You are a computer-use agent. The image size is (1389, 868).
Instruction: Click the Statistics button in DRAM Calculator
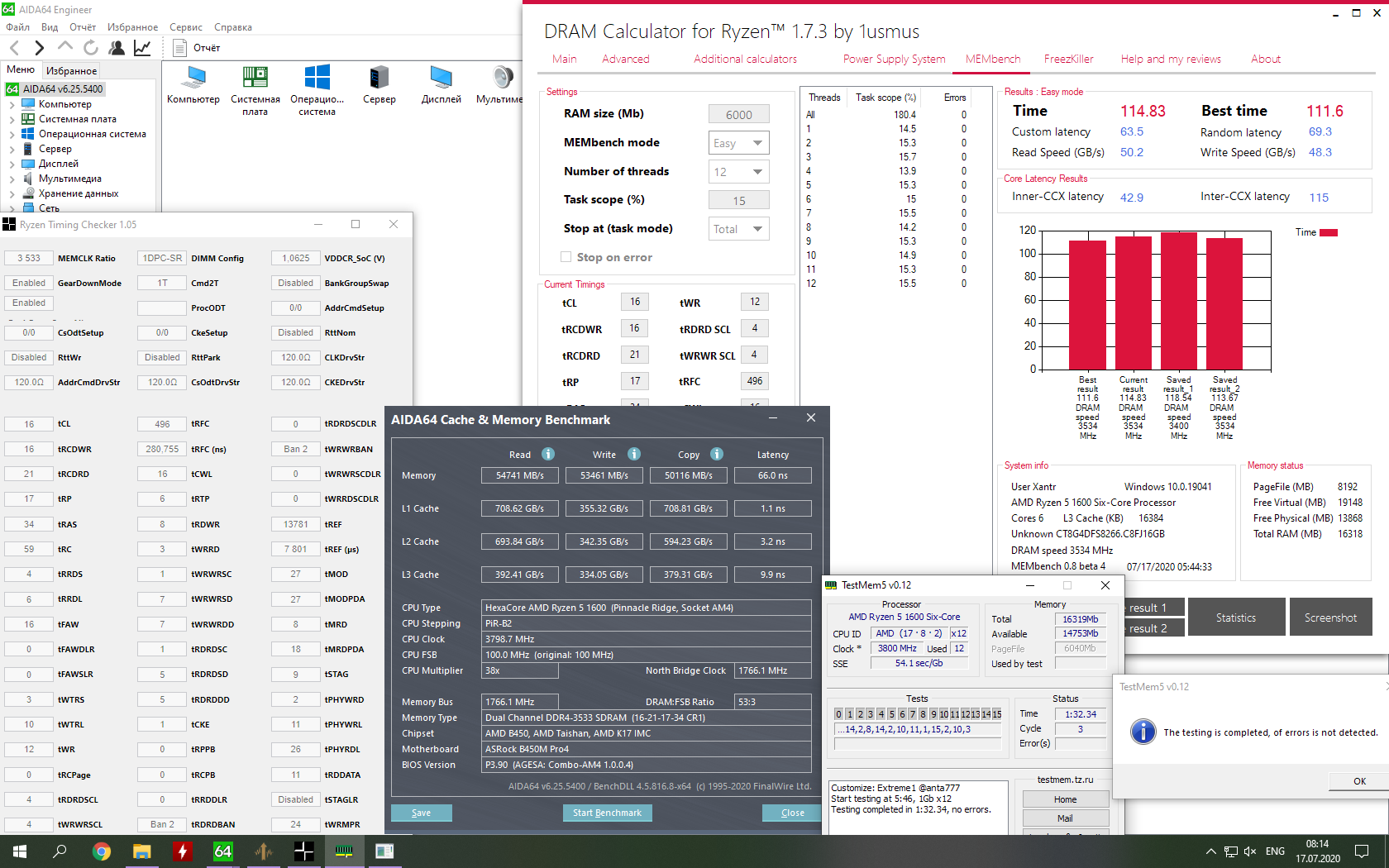pyautogui.click(x=1236, y=618)
